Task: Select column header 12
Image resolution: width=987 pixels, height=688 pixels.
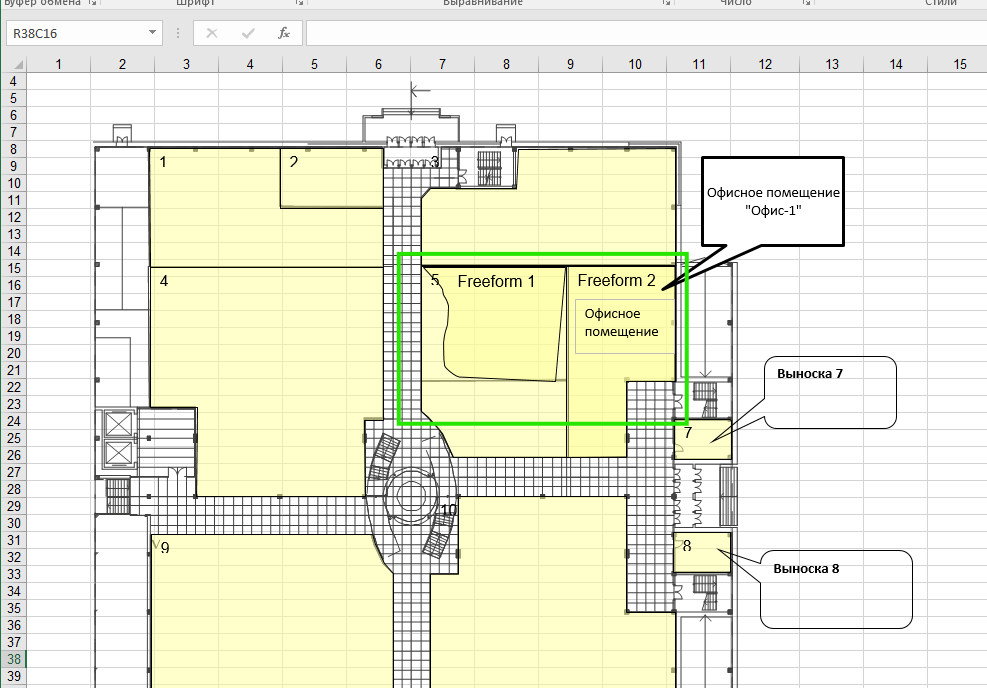Action: 765,64
